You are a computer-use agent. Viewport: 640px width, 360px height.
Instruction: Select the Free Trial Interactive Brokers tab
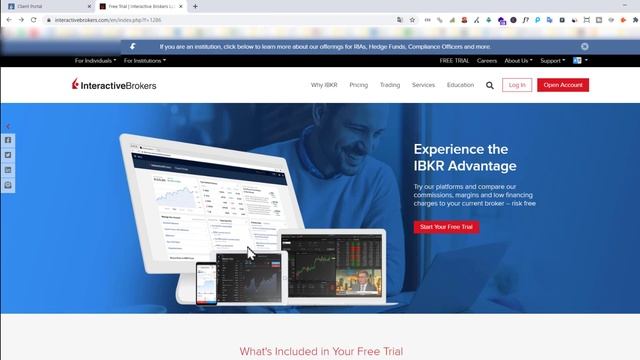coord(141,7)
